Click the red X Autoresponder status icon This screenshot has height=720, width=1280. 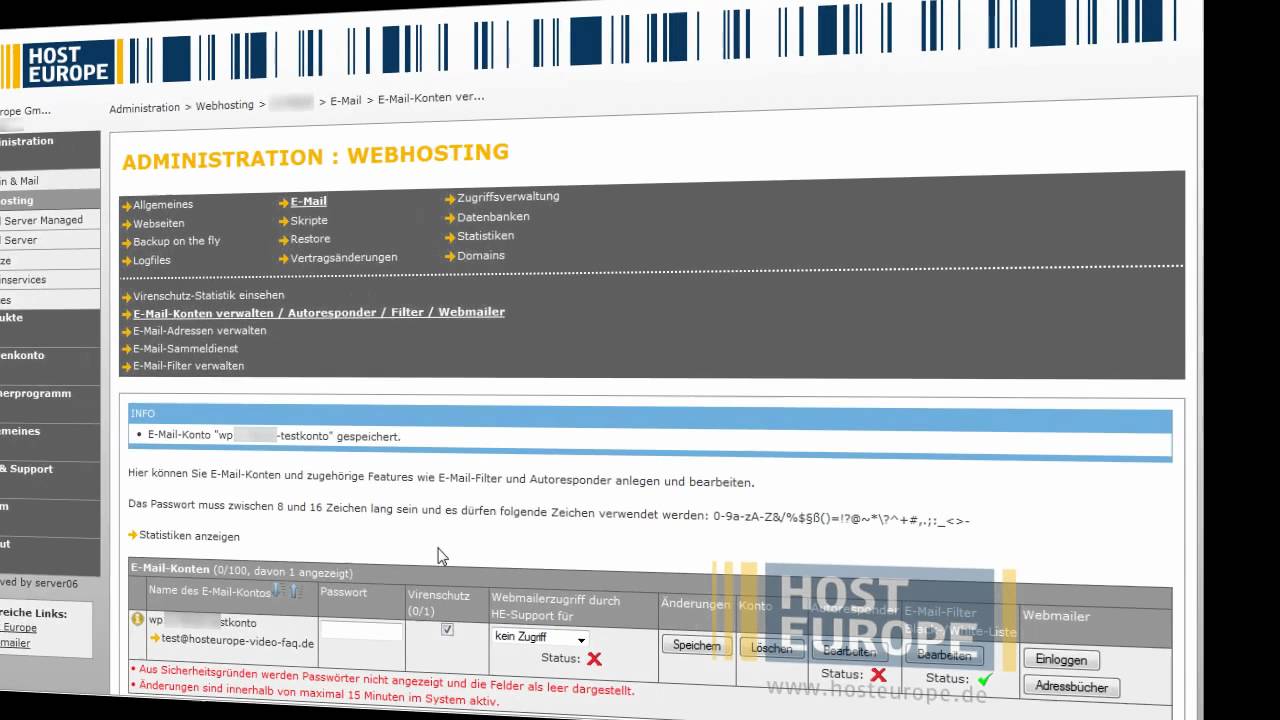(x=878, y=675)
